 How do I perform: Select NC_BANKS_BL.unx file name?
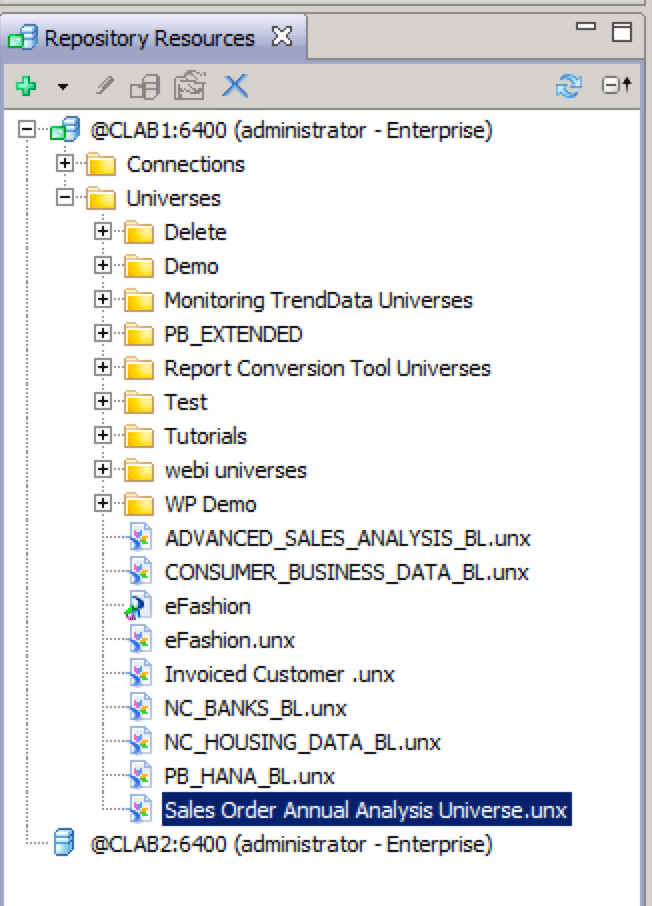tap(255, 708)
